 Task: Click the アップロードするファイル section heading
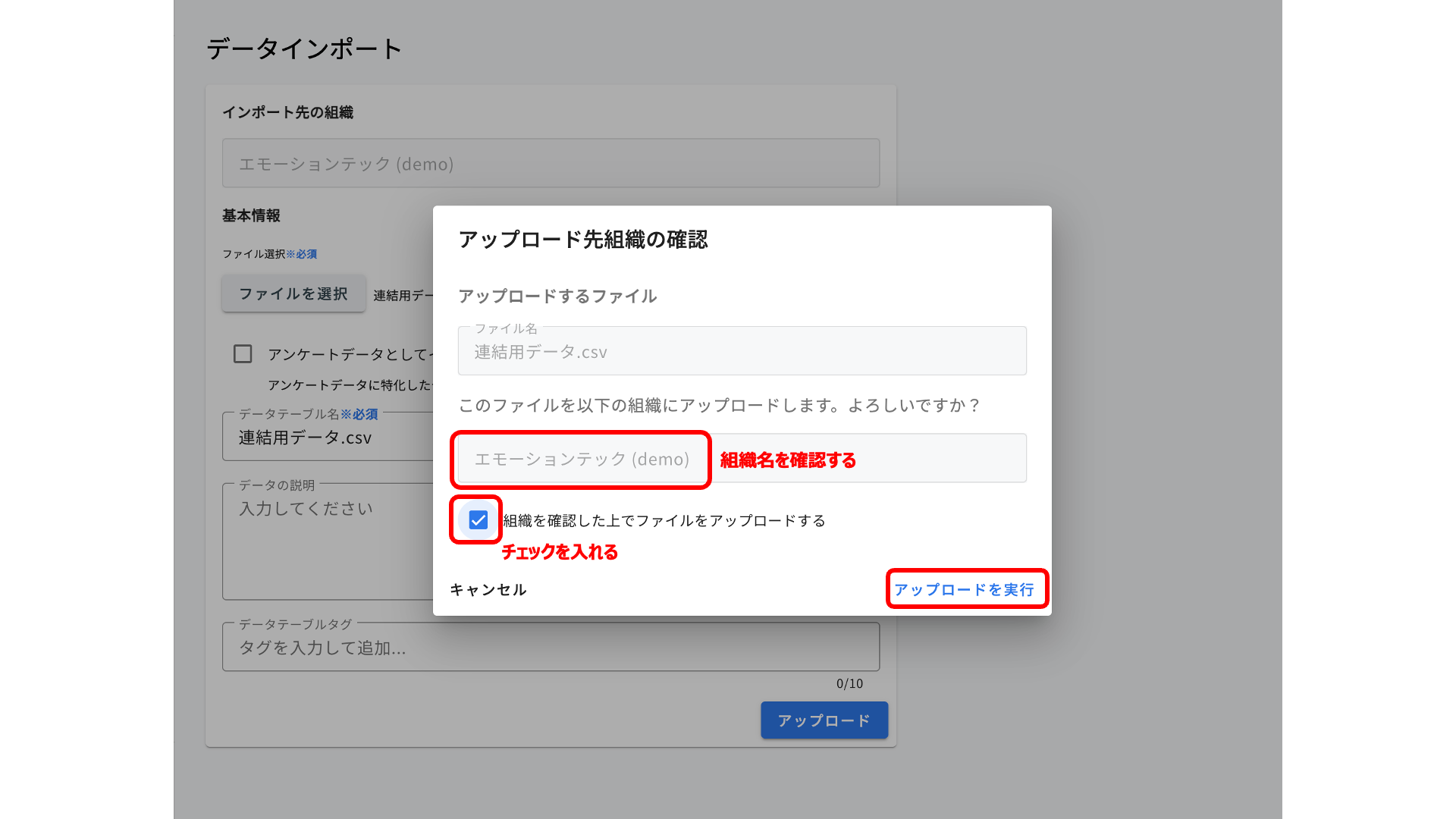[557, 297]
